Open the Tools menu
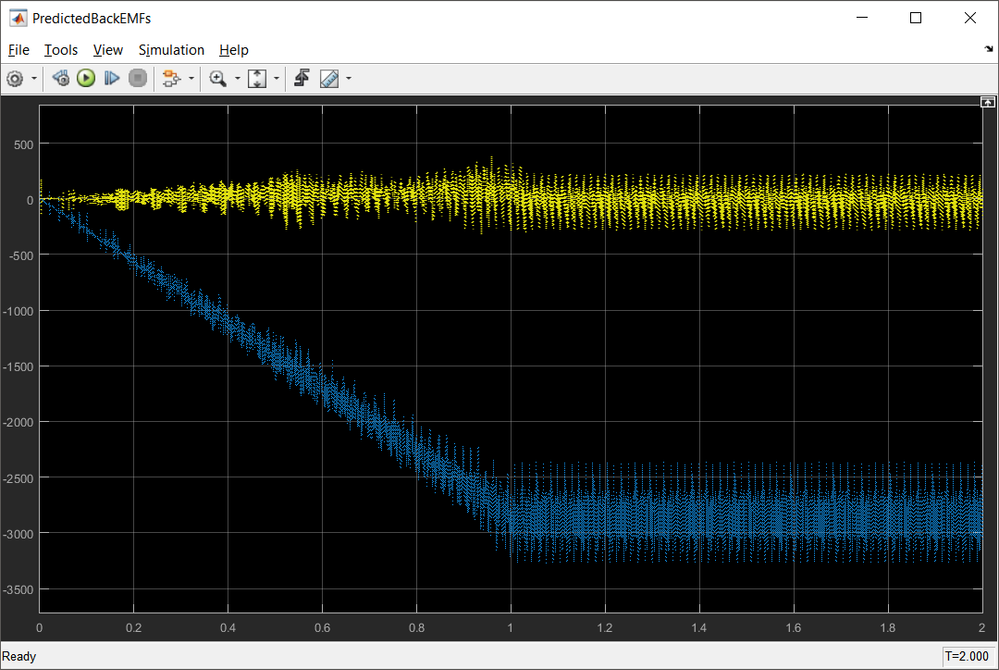999x670 pixels. [61, 50]
